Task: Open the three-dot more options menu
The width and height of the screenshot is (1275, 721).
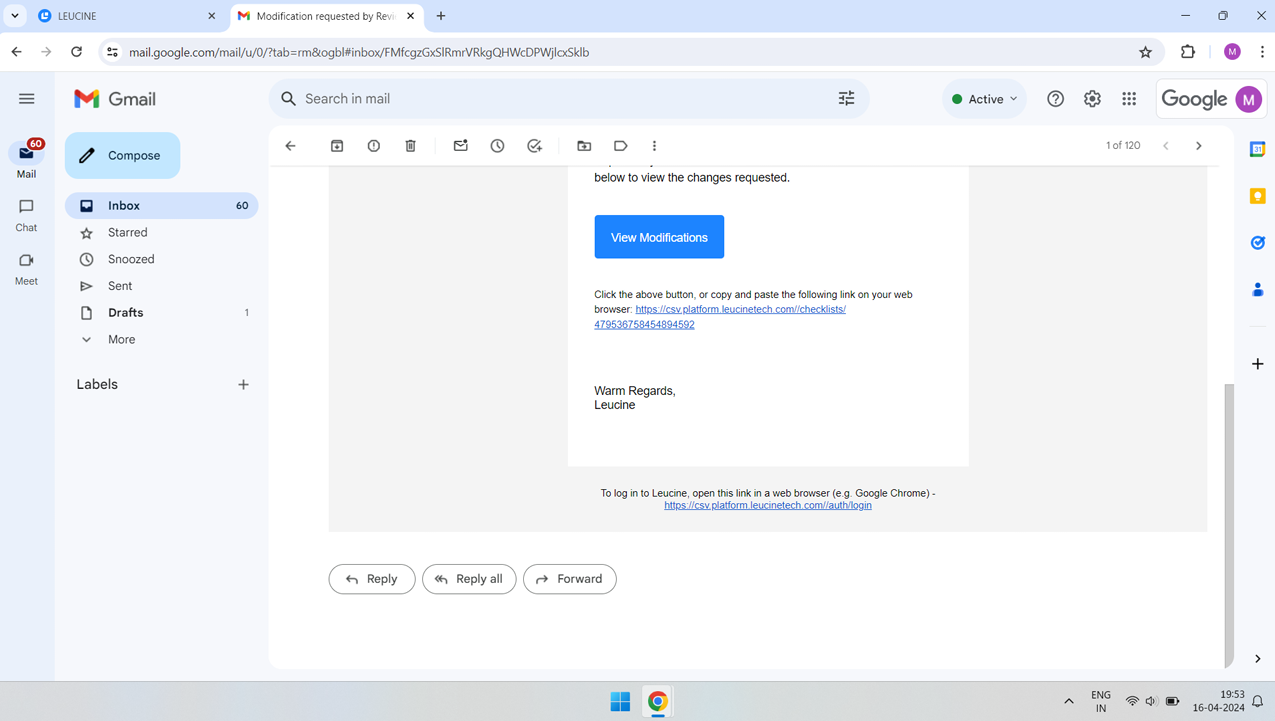Action: (x=654, y=145)
